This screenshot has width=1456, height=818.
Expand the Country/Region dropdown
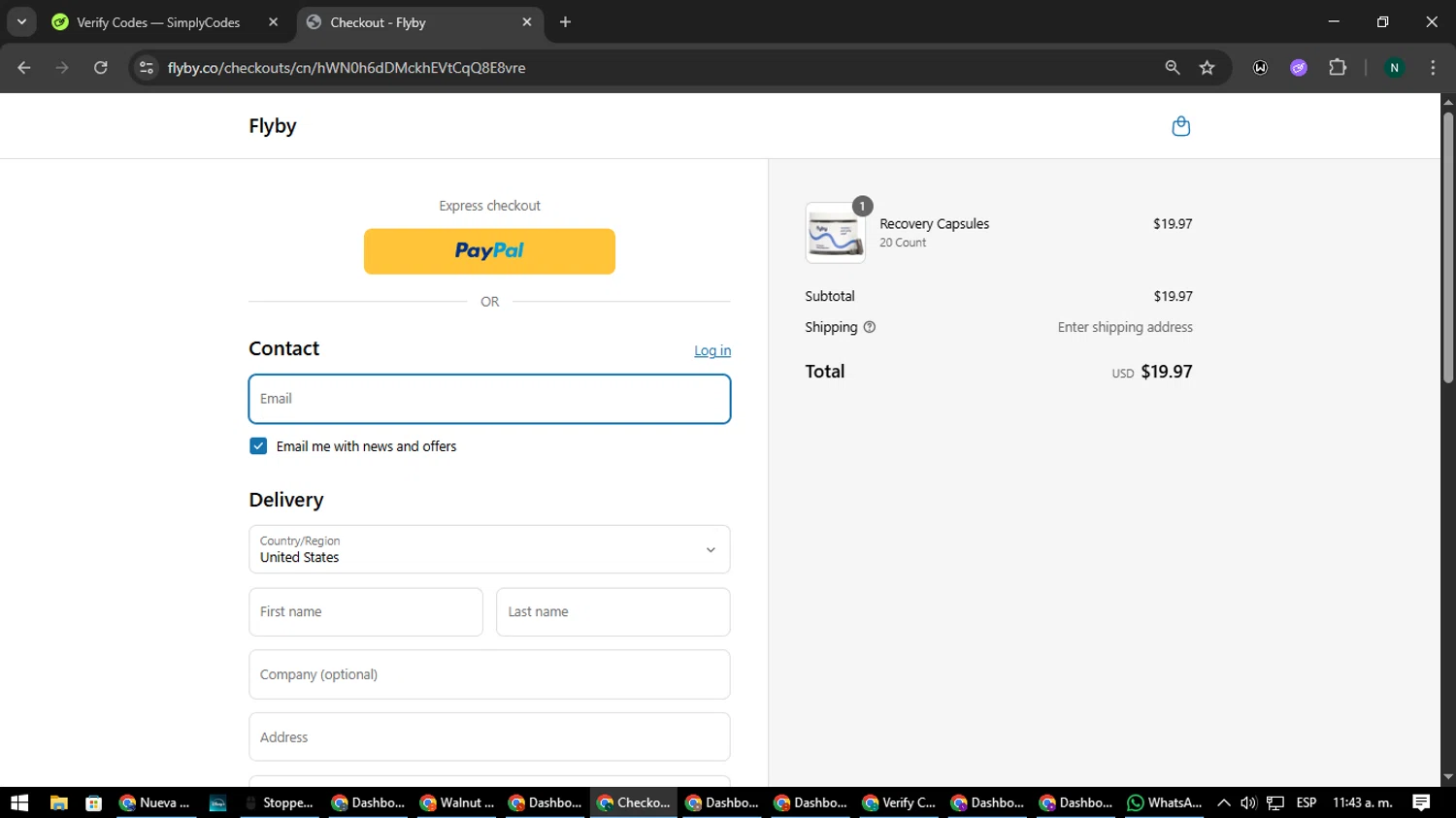(489, 549)
